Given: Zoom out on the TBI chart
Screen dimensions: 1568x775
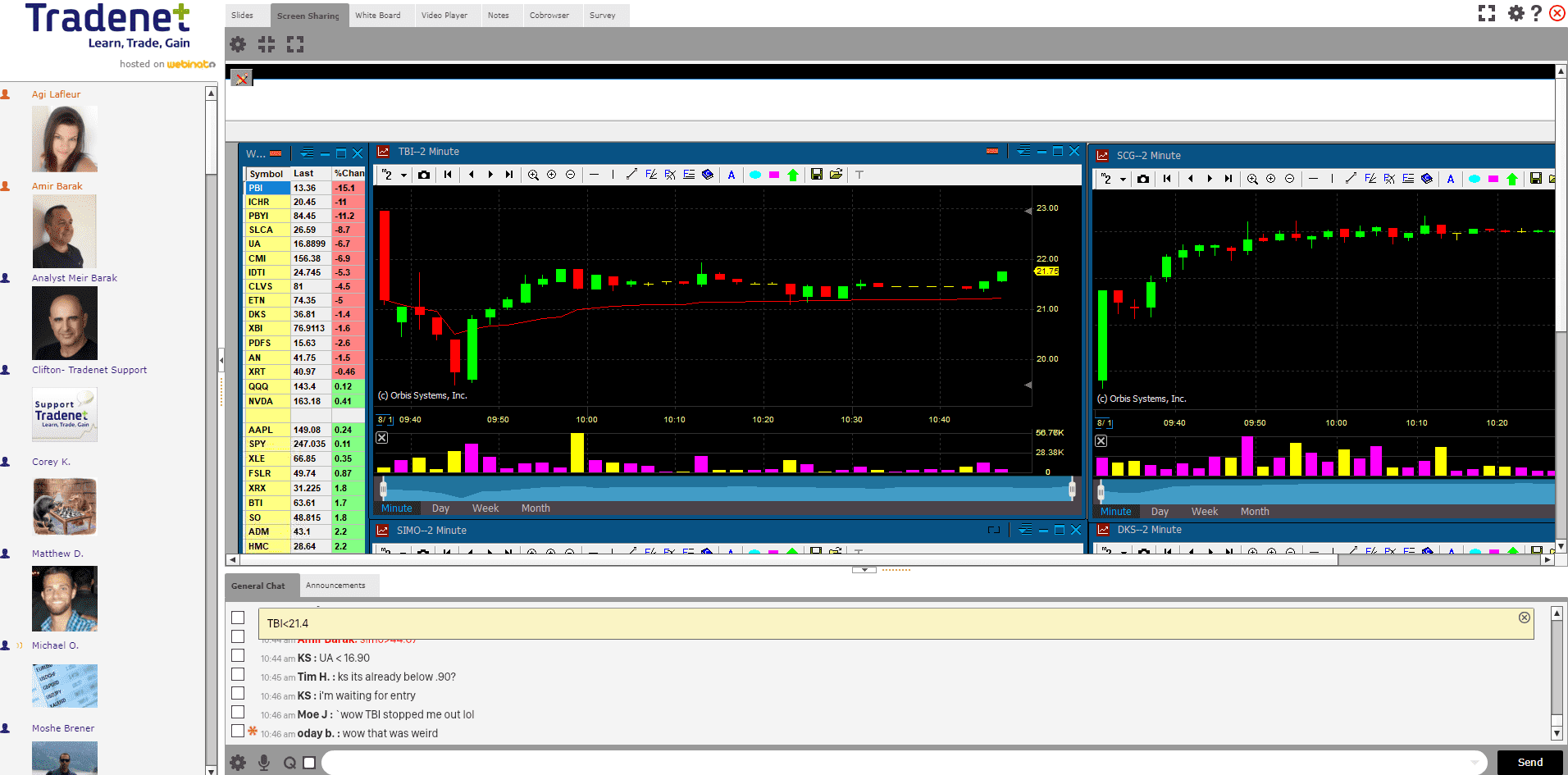Looking at the screenshot, I should pyautogui.click(x=571, y=175).
